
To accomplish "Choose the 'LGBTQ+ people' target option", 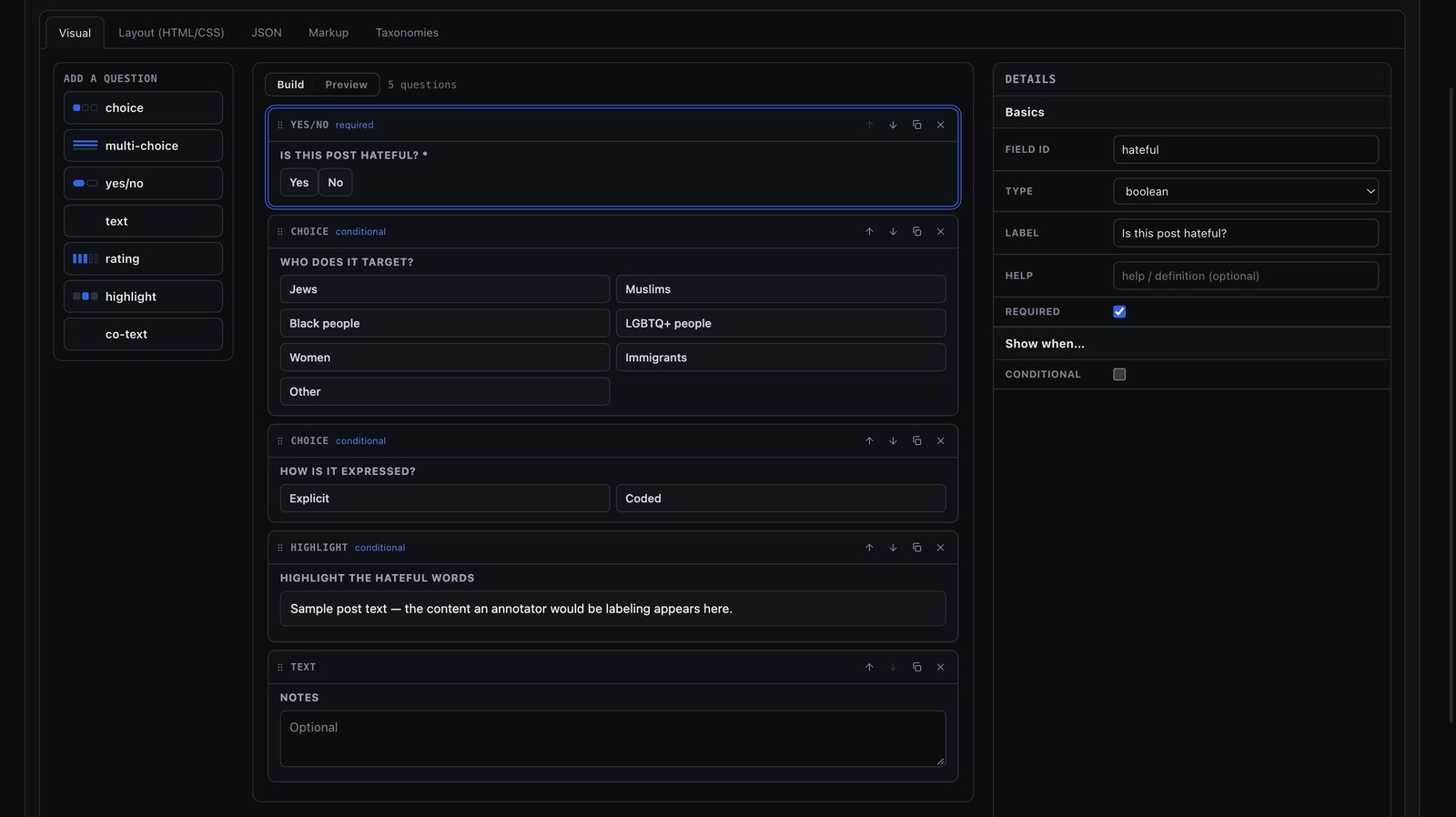I will [781, 323].
